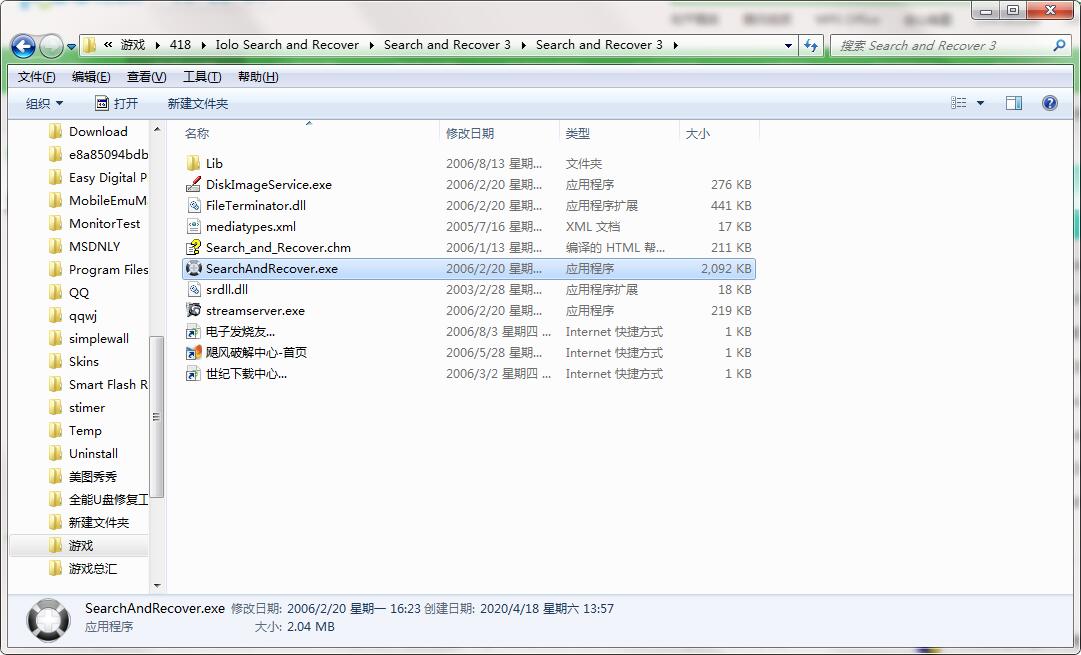Viewport: 1081px width, 655px height.
Task: Toggle the preview pane icon
Action: pyautogui.click(x=1013, y=103)
